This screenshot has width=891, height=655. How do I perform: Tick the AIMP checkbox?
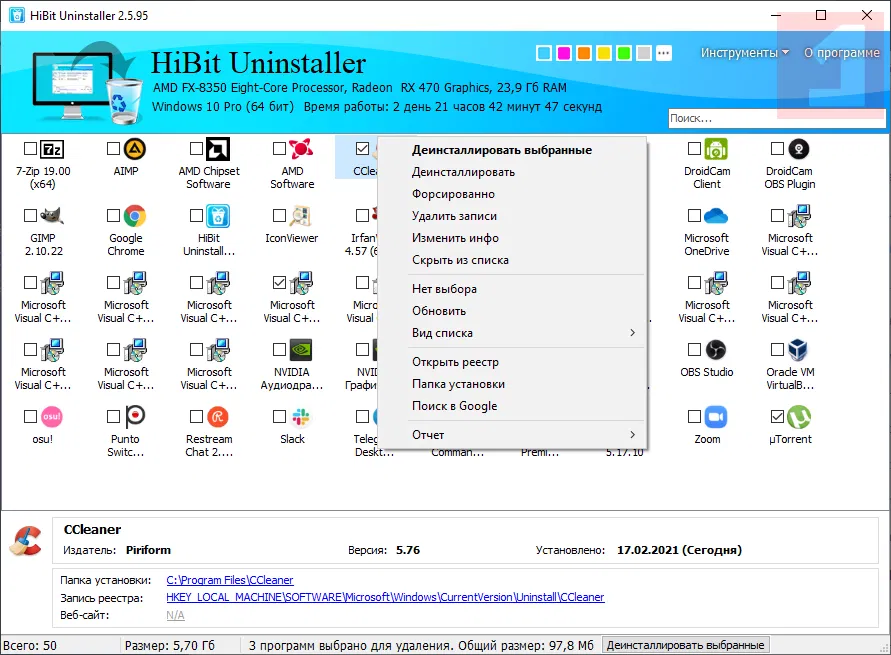(113, 149)
